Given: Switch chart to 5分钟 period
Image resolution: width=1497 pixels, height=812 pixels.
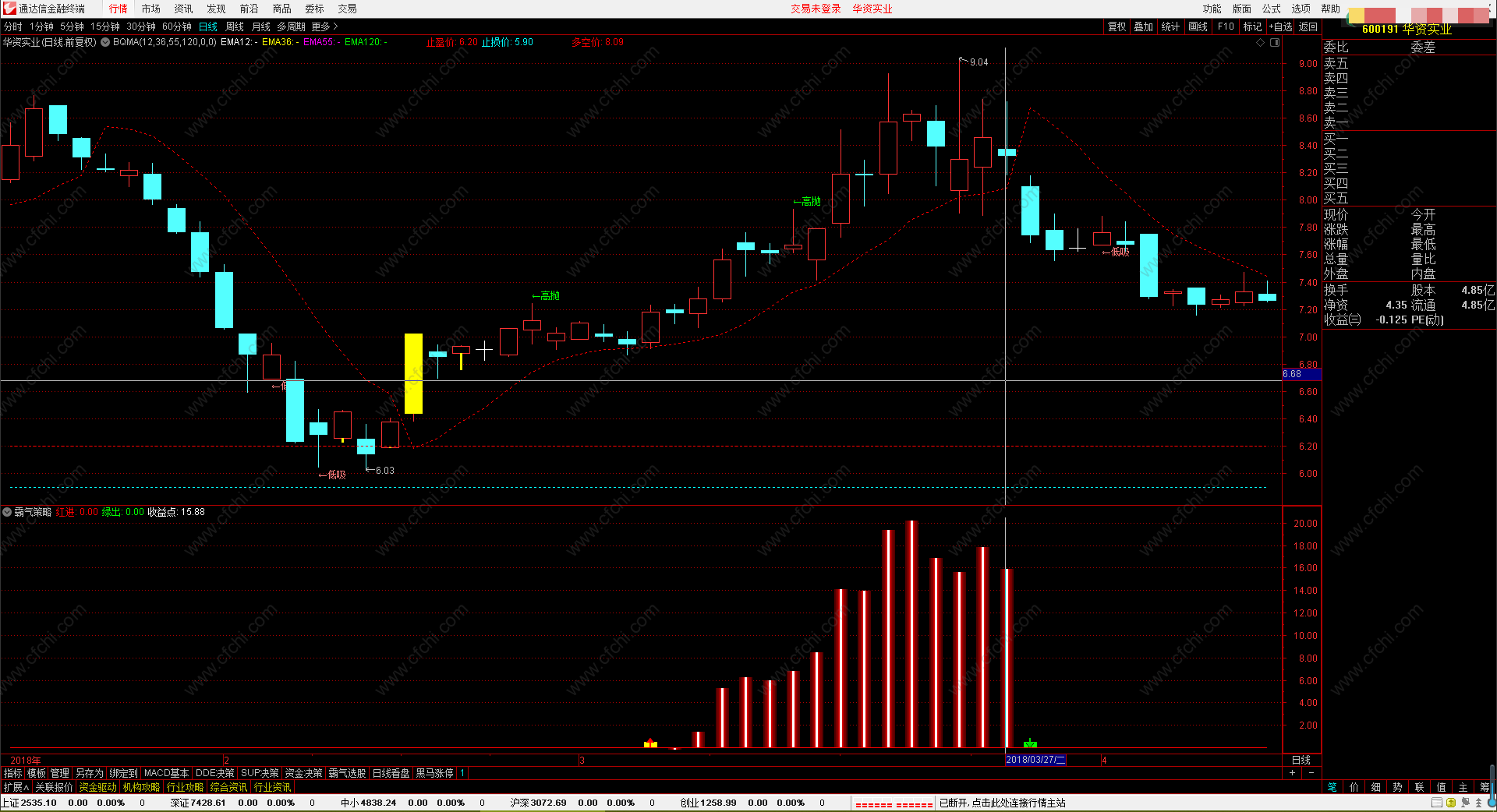Looking at the screenshot, I should point(72,26).
